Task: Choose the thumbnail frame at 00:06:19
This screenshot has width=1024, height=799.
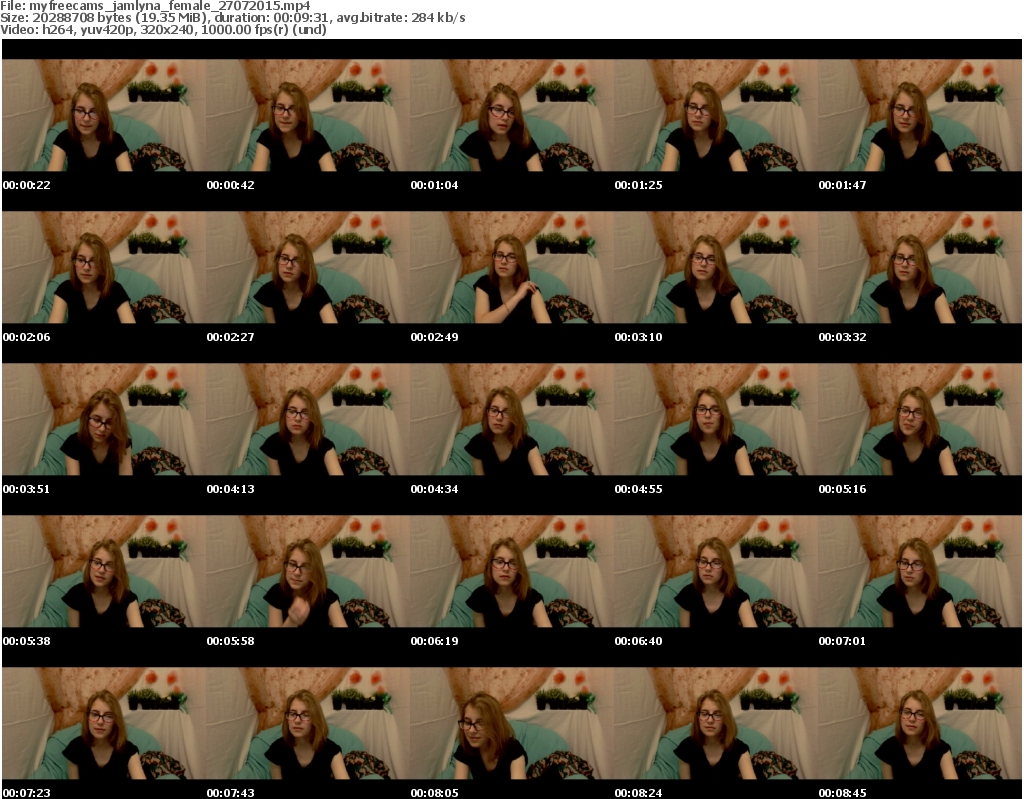Action: tap(512, 572)
